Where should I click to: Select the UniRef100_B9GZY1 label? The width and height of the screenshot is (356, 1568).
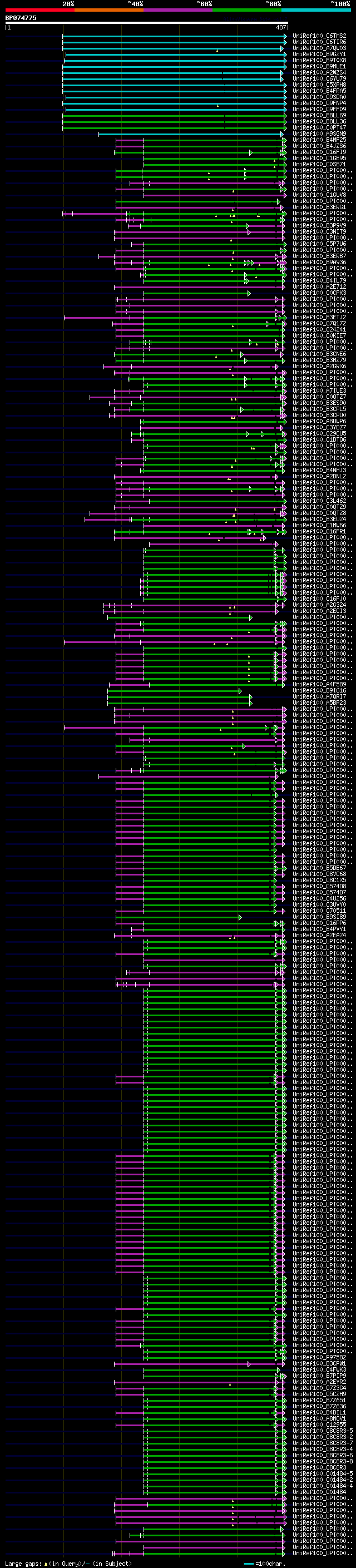pyautogui.click(x=319, y=54)
